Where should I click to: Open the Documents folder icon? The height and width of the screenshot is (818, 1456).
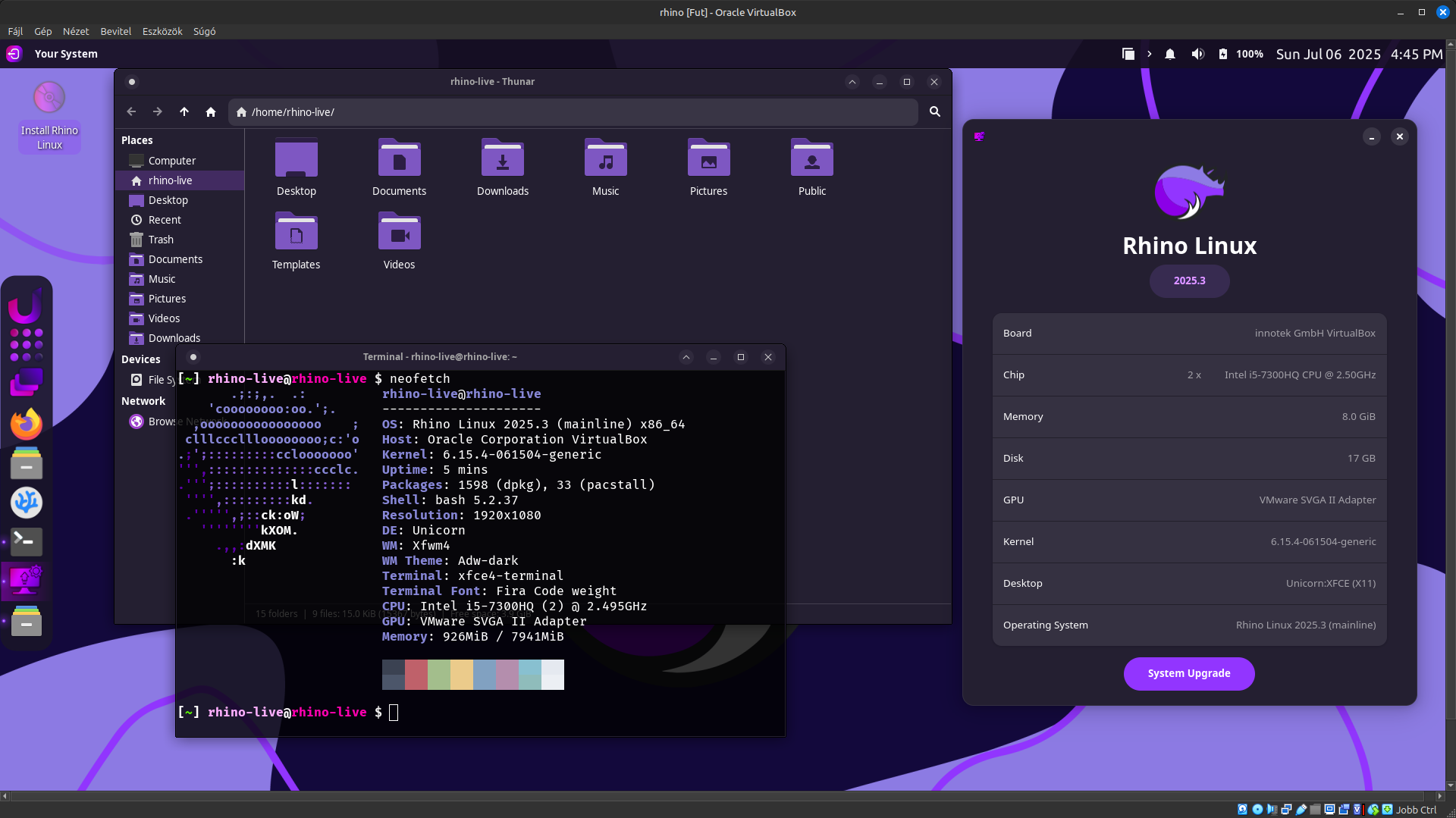click(x=399, y=168)
